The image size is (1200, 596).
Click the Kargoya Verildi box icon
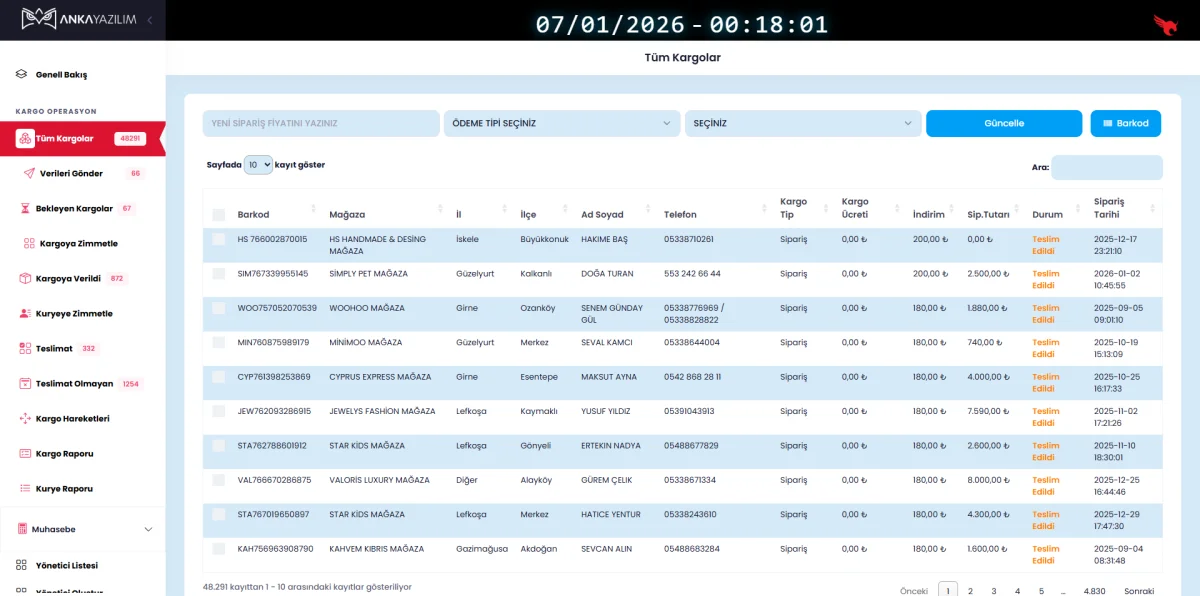pyautogui.click(x=25, y=279)
